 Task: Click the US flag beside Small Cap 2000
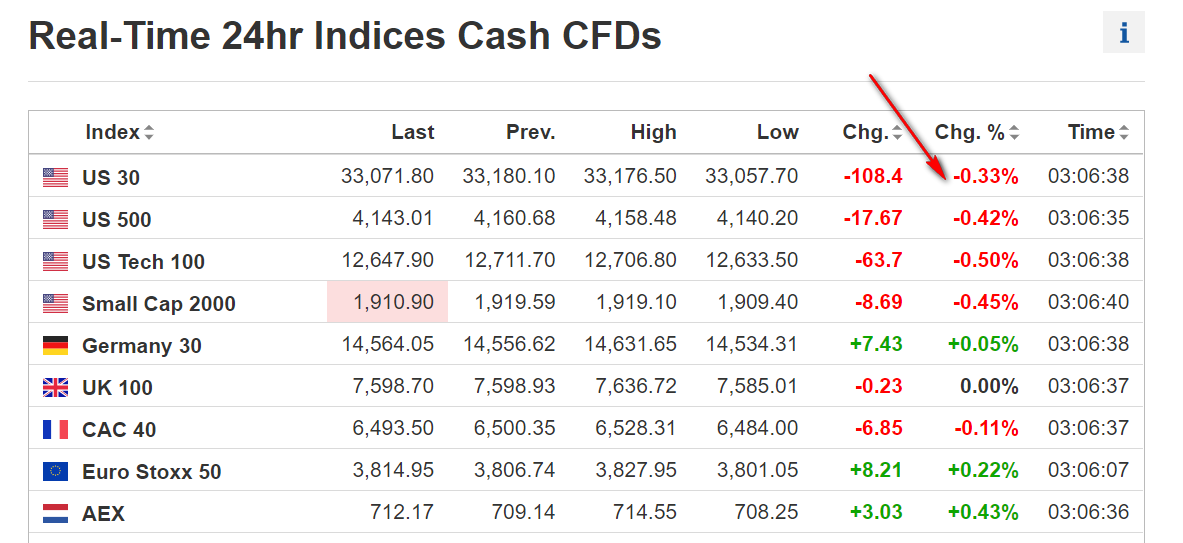click(55, 304)
